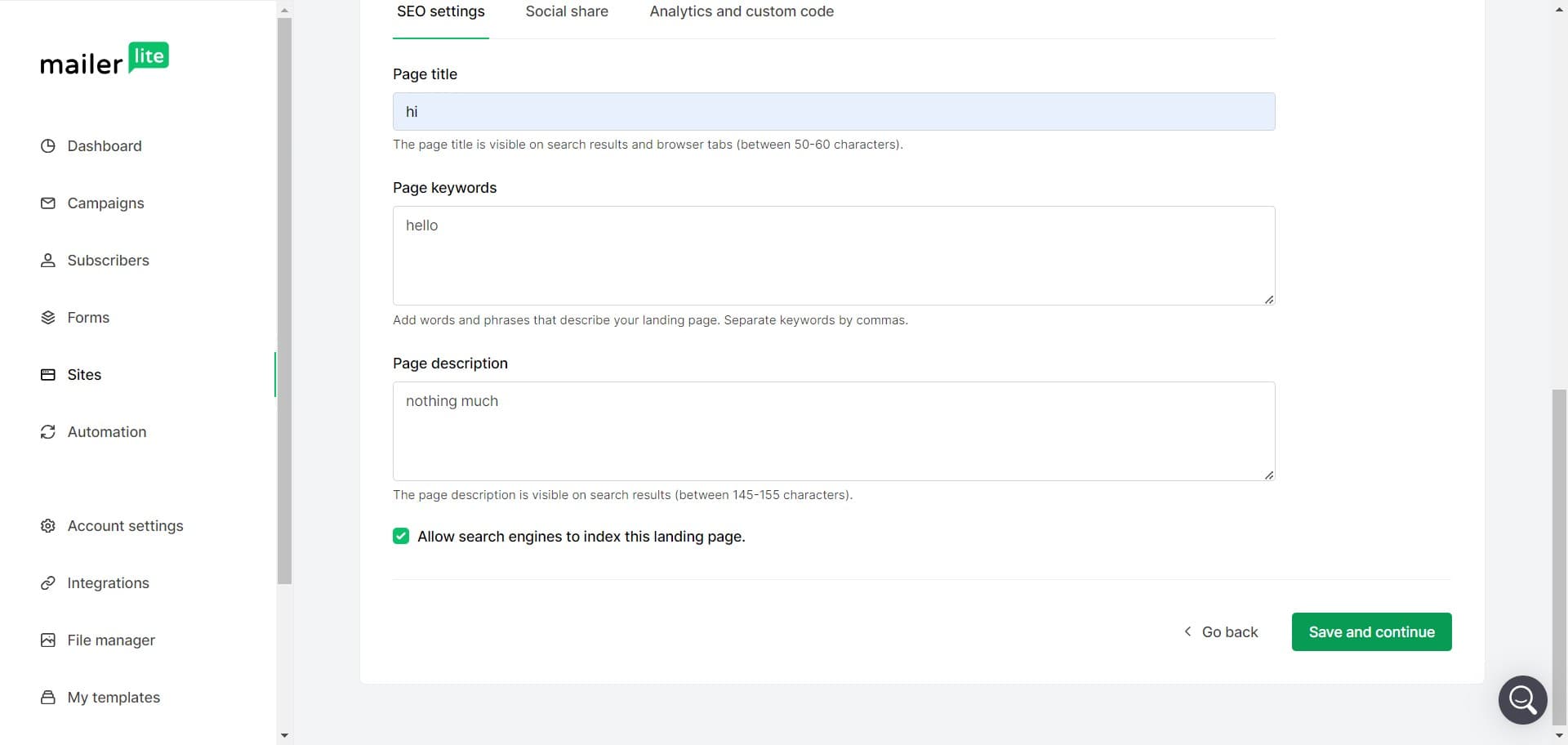Screen dimensions: 1568x745
Task: Click the Account settings gear icon
Action: tap(48, 526)
